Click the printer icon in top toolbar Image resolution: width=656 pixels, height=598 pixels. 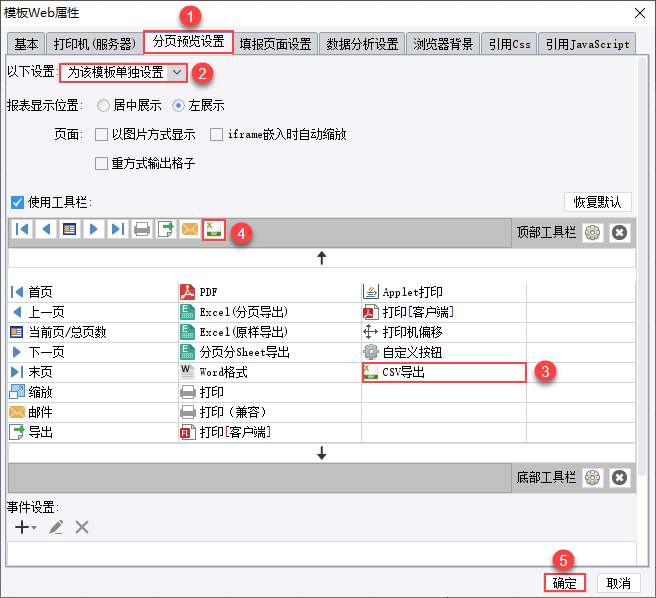coord(142,229)
